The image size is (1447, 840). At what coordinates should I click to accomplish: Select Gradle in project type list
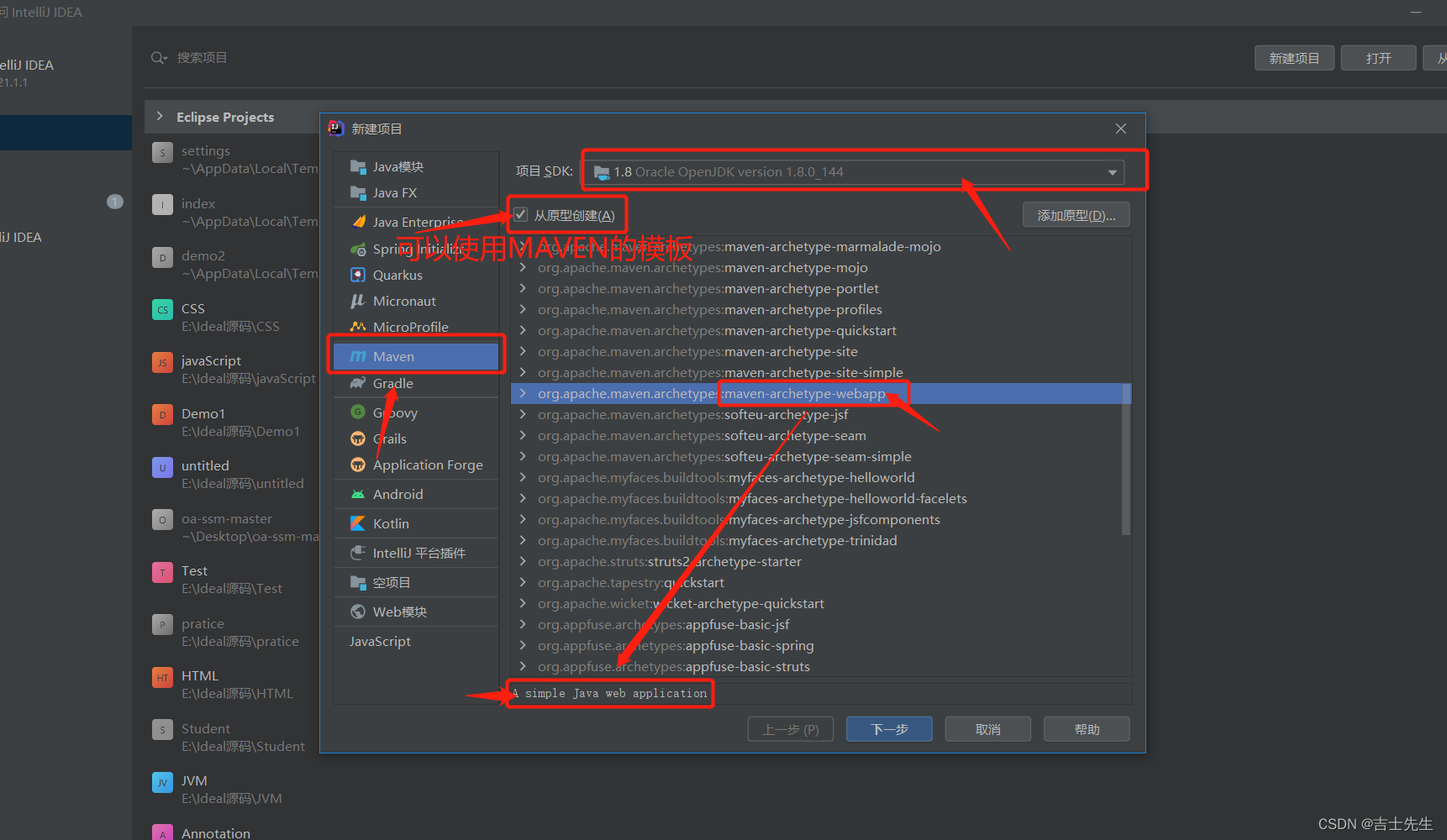point(416,383)
